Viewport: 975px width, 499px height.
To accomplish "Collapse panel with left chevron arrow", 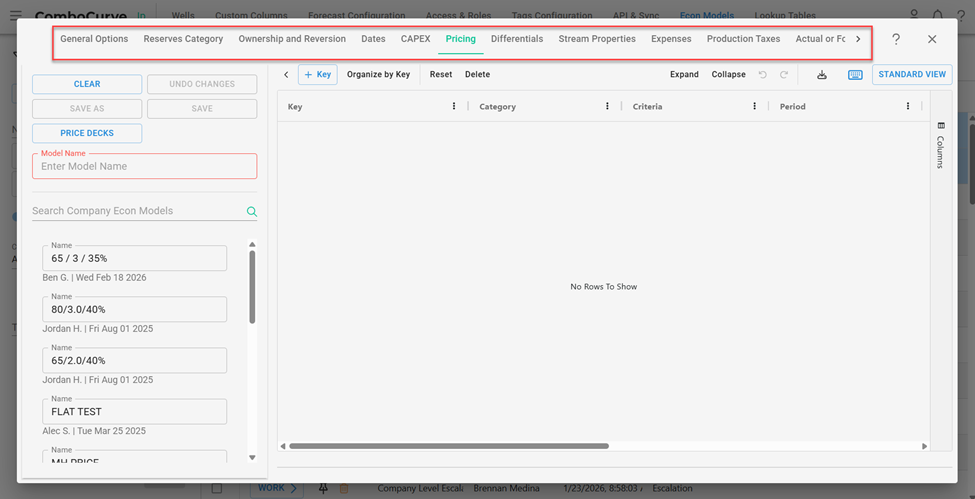I will pos(286,75).
